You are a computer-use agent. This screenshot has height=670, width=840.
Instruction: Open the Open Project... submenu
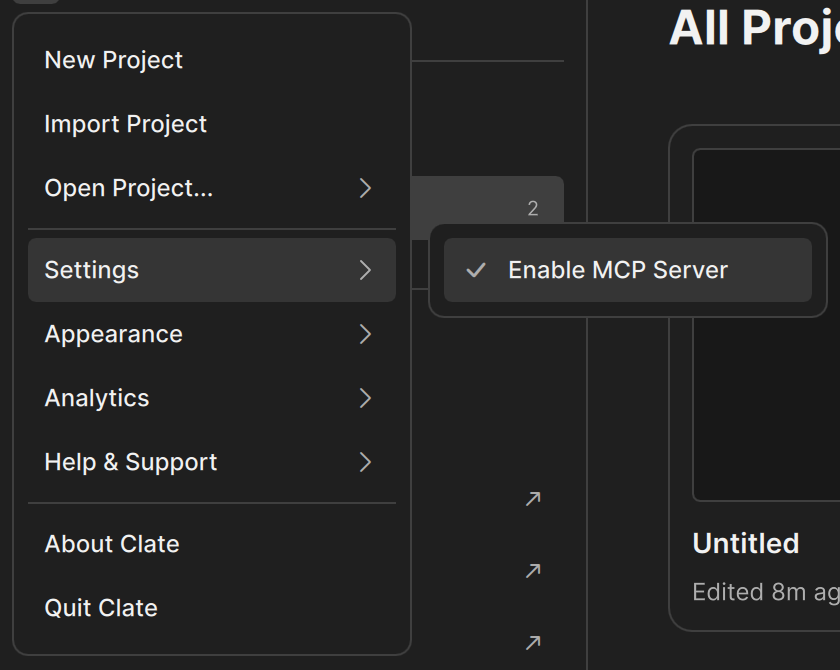click(x=212, y=188)
